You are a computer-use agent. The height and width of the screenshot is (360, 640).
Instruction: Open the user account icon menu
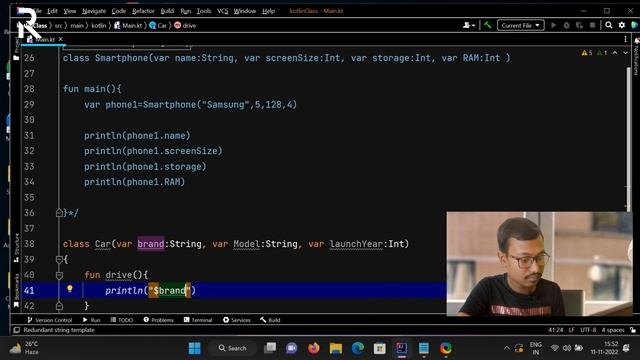coord(469,25)
